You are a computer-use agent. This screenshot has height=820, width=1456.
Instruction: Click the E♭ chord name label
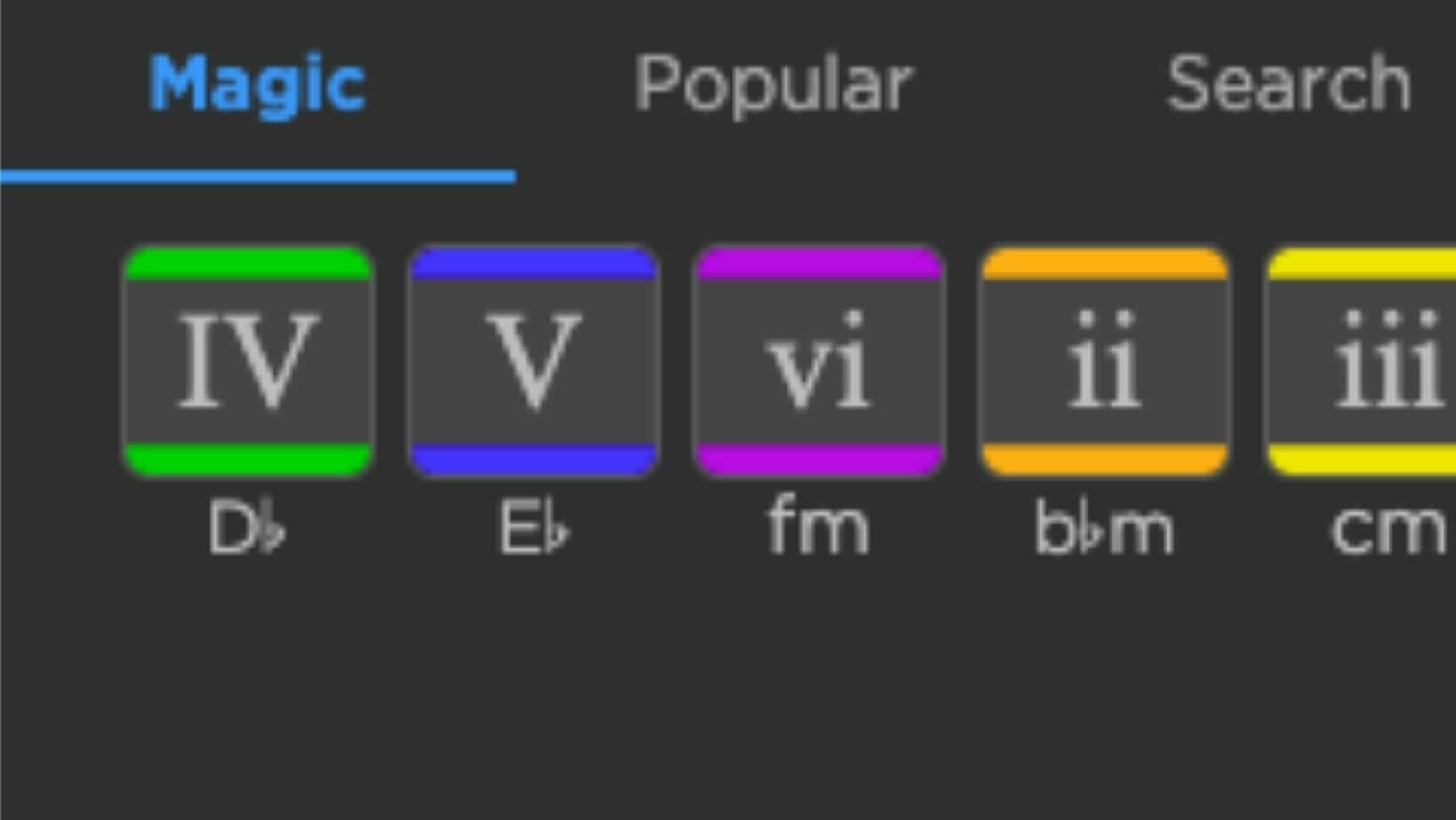tap(534, 528)
